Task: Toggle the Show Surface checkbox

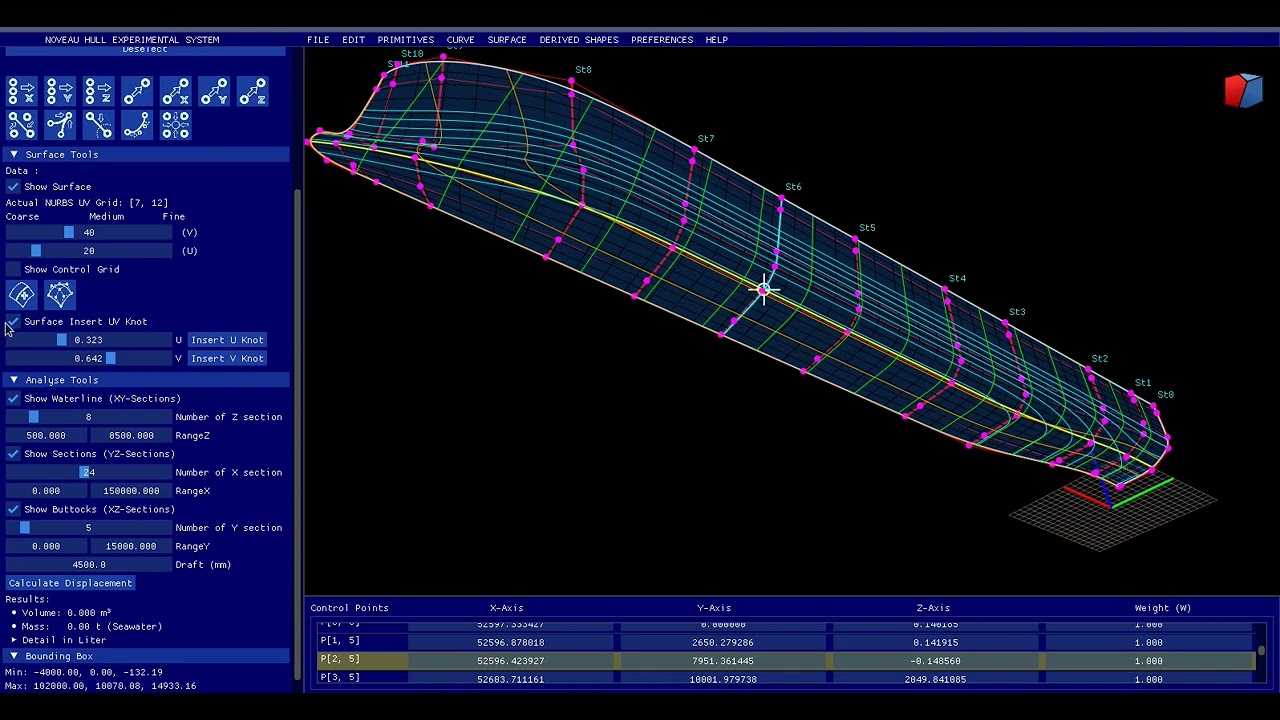Action: pyautogui.click(x=13, y=187)
